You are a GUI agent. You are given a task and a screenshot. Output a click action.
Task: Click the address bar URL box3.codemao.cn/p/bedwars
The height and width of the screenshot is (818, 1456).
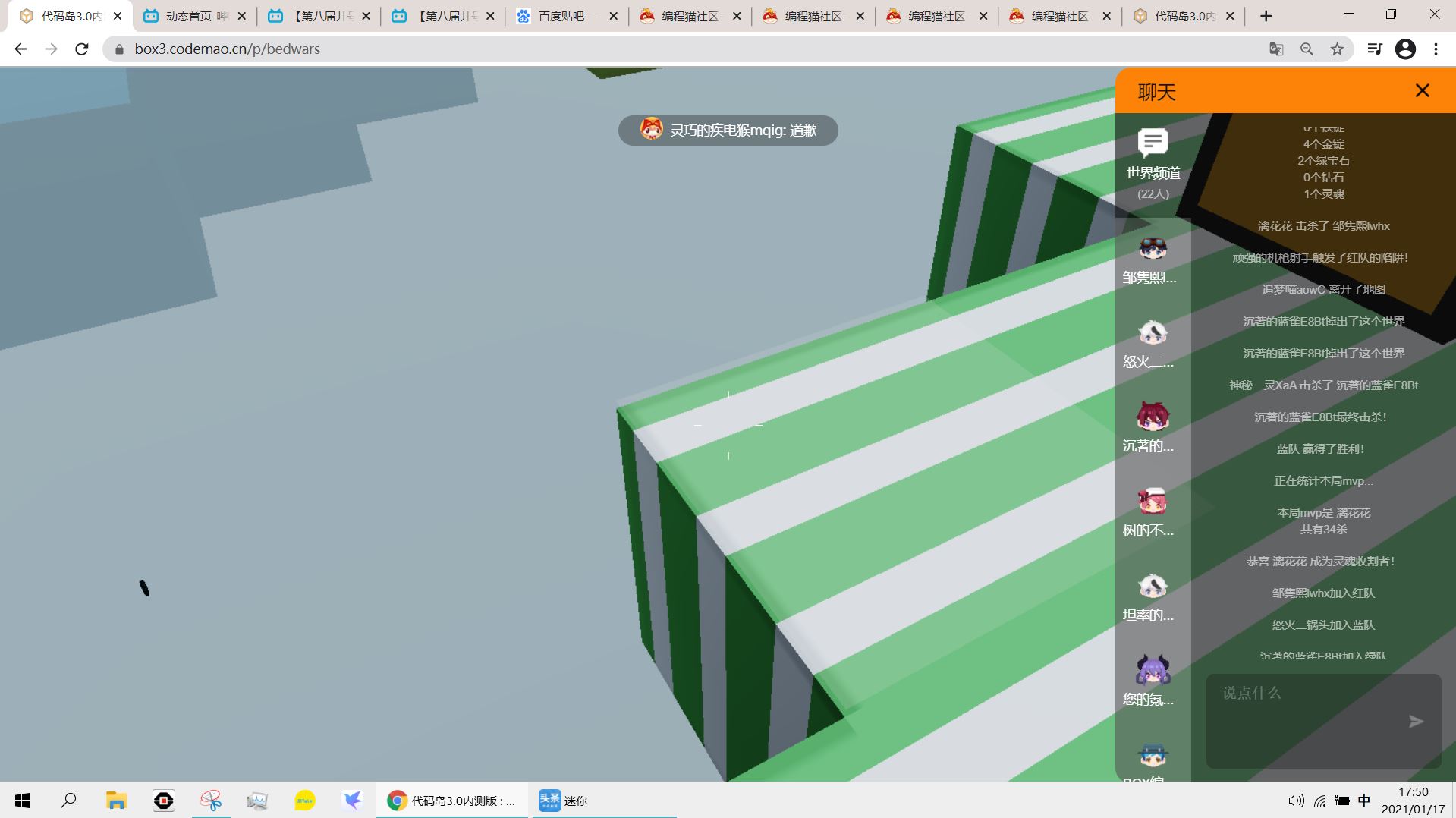tap(228, 49)
